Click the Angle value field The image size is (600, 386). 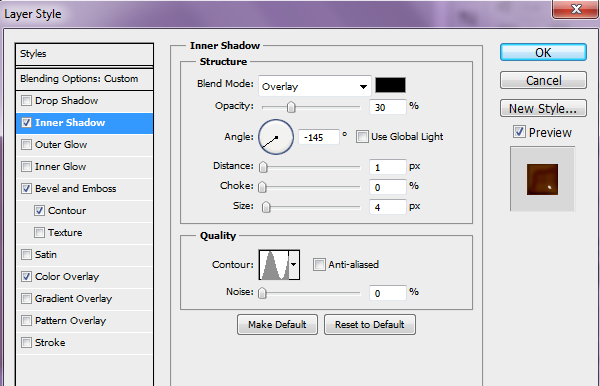pos(319,137)
